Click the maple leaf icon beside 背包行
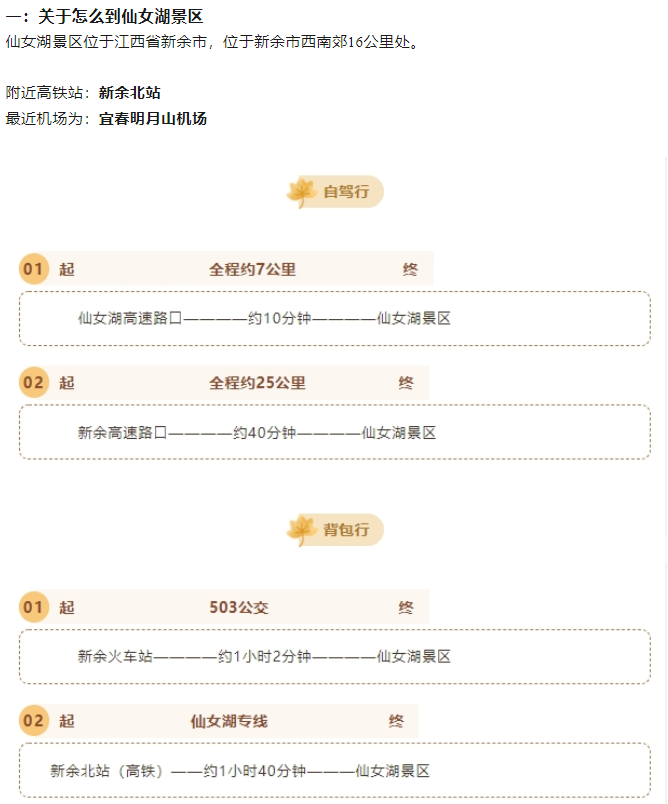Viewport: 668px width, 804px height. click(302, 531)
